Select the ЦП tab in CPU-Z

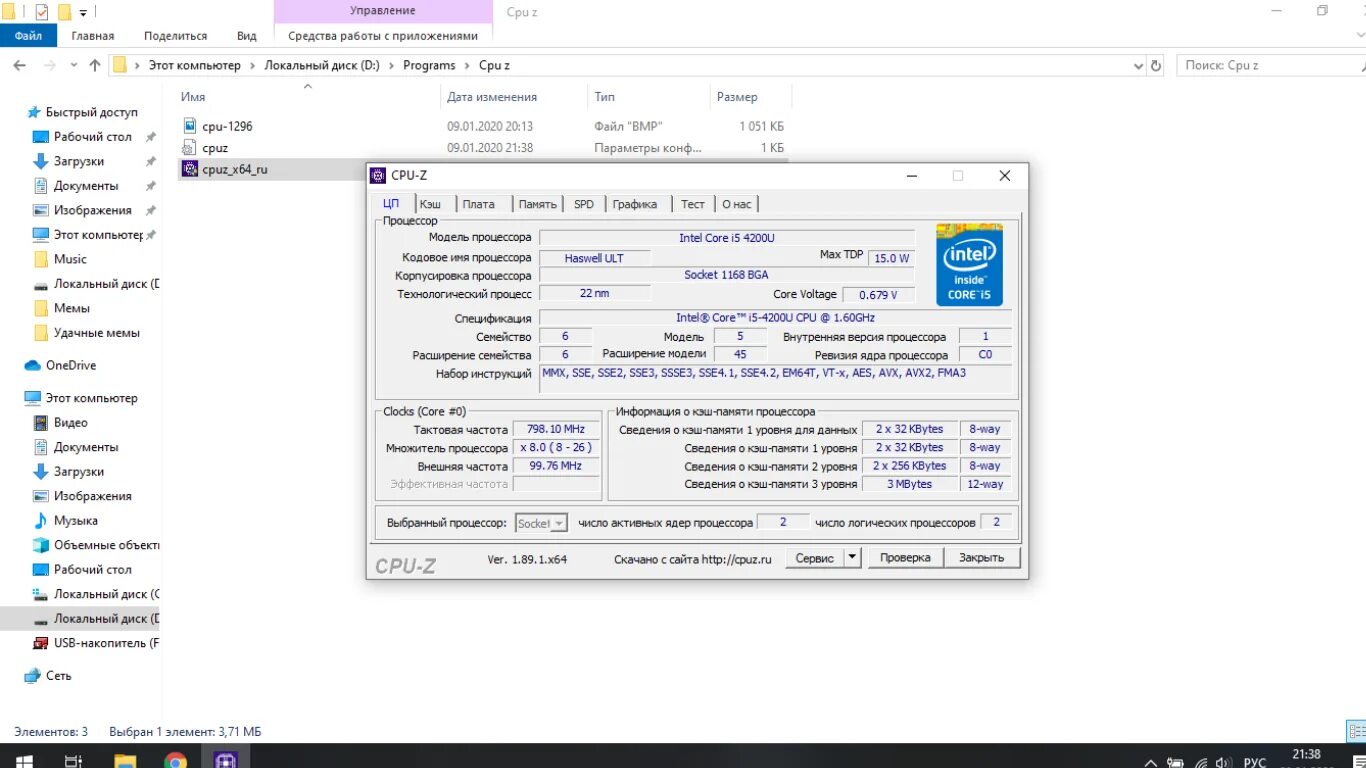(391, 203)
